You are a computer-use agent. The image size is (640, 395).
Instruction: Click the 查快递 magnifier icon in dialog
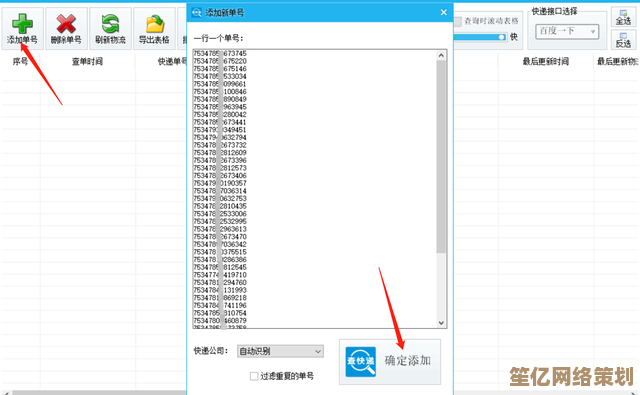360,362
